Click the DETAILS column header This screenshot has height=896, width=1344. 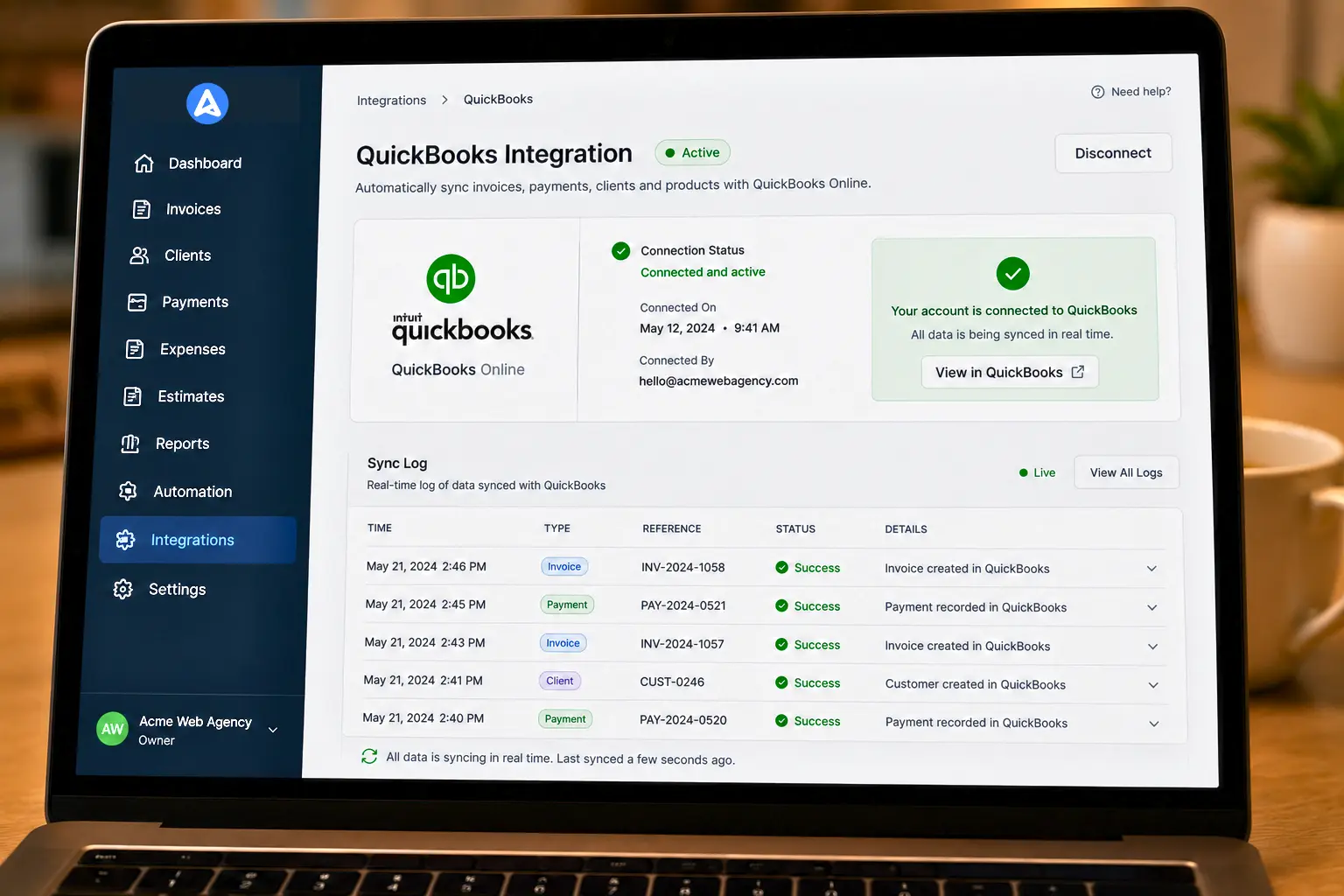click(x=906, y=529)
